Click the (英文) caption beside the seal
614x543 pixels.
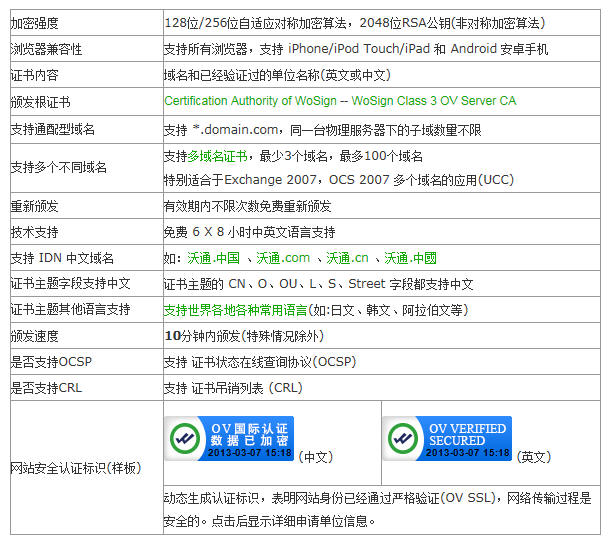coord(534,457)
